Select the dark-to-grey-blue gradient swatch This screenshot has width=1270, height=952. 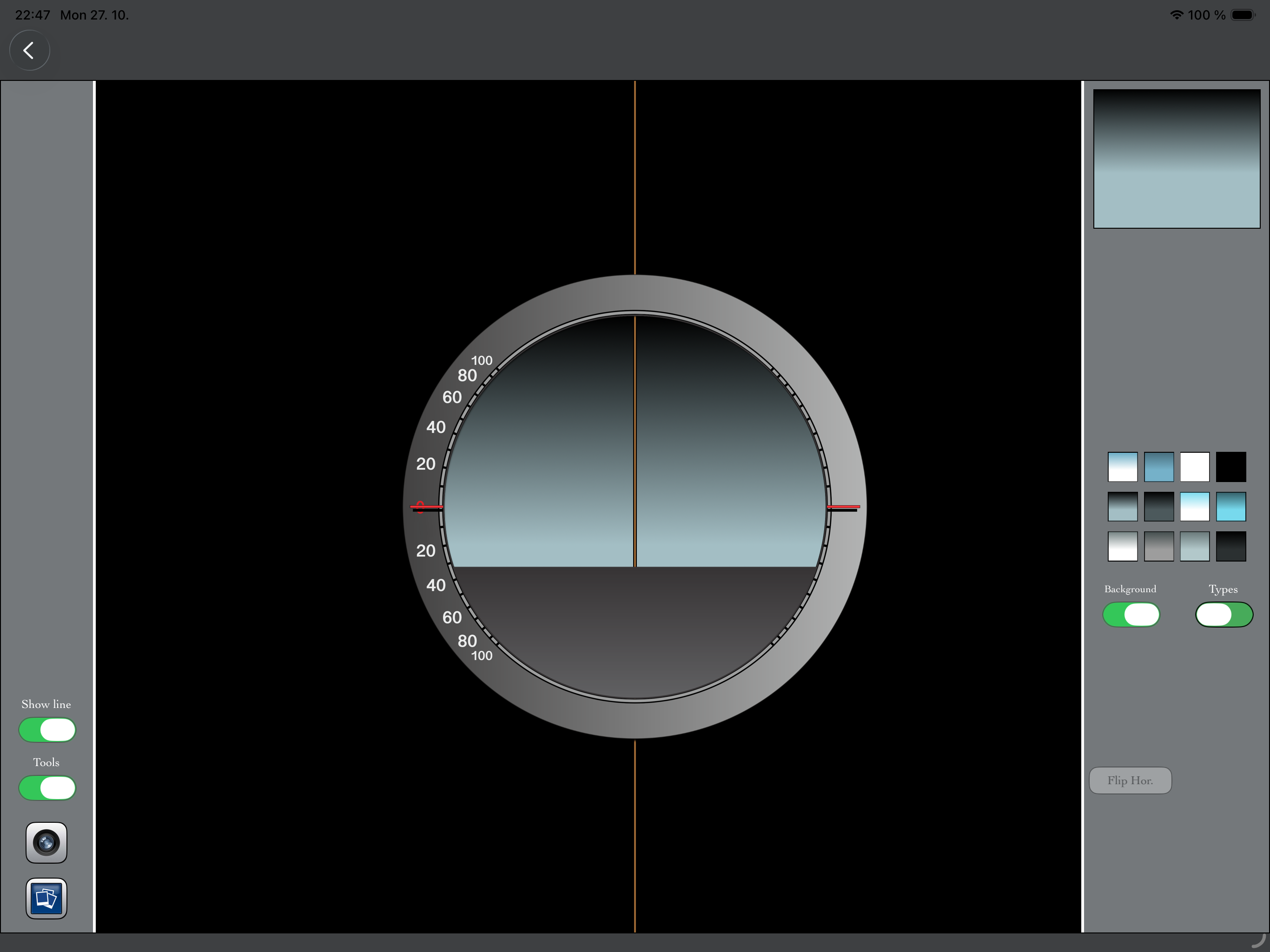coord(1123,506)
